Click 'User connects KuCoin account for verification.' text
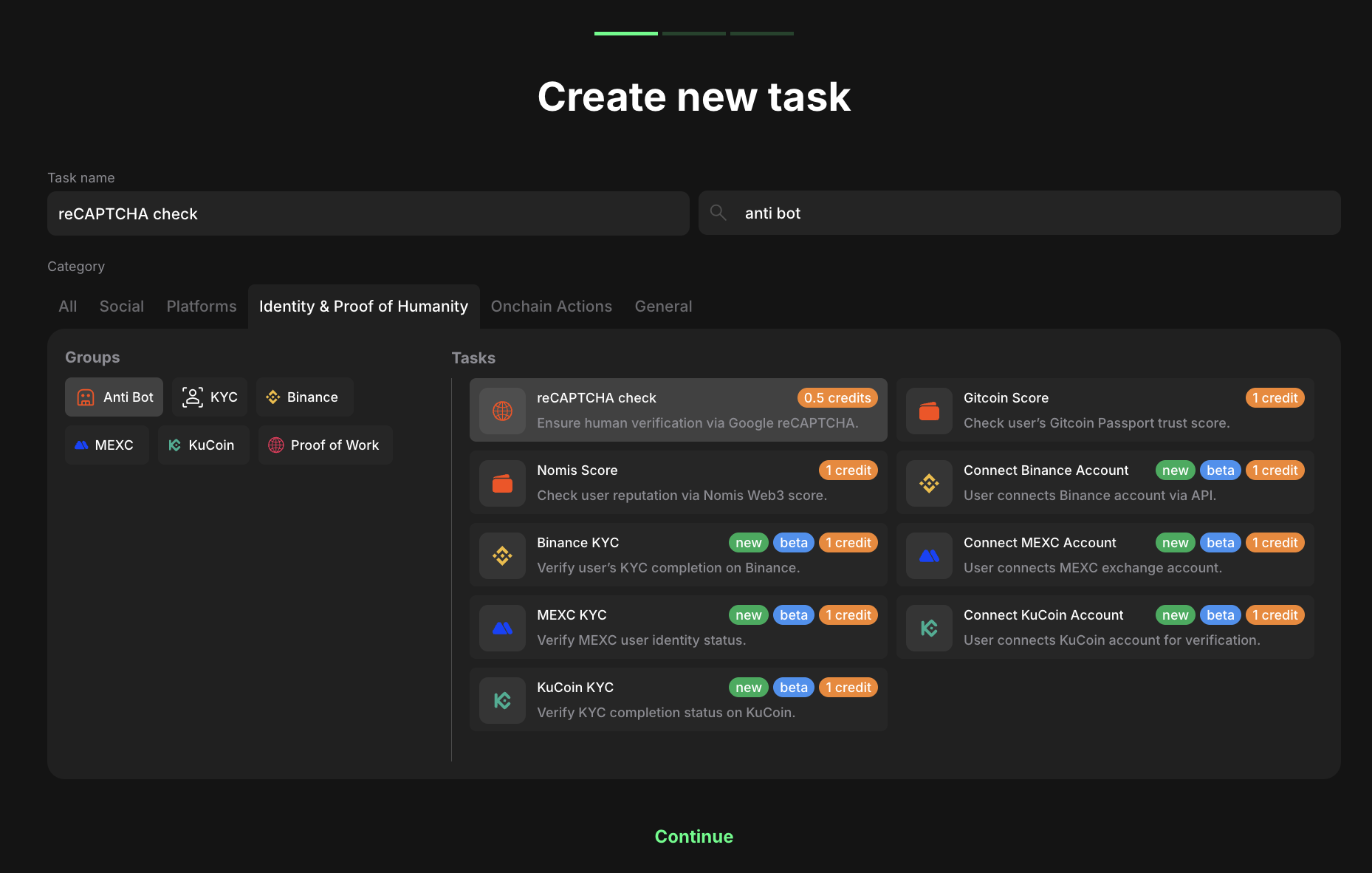The image size is (1372, 873). click(1112, 640)
